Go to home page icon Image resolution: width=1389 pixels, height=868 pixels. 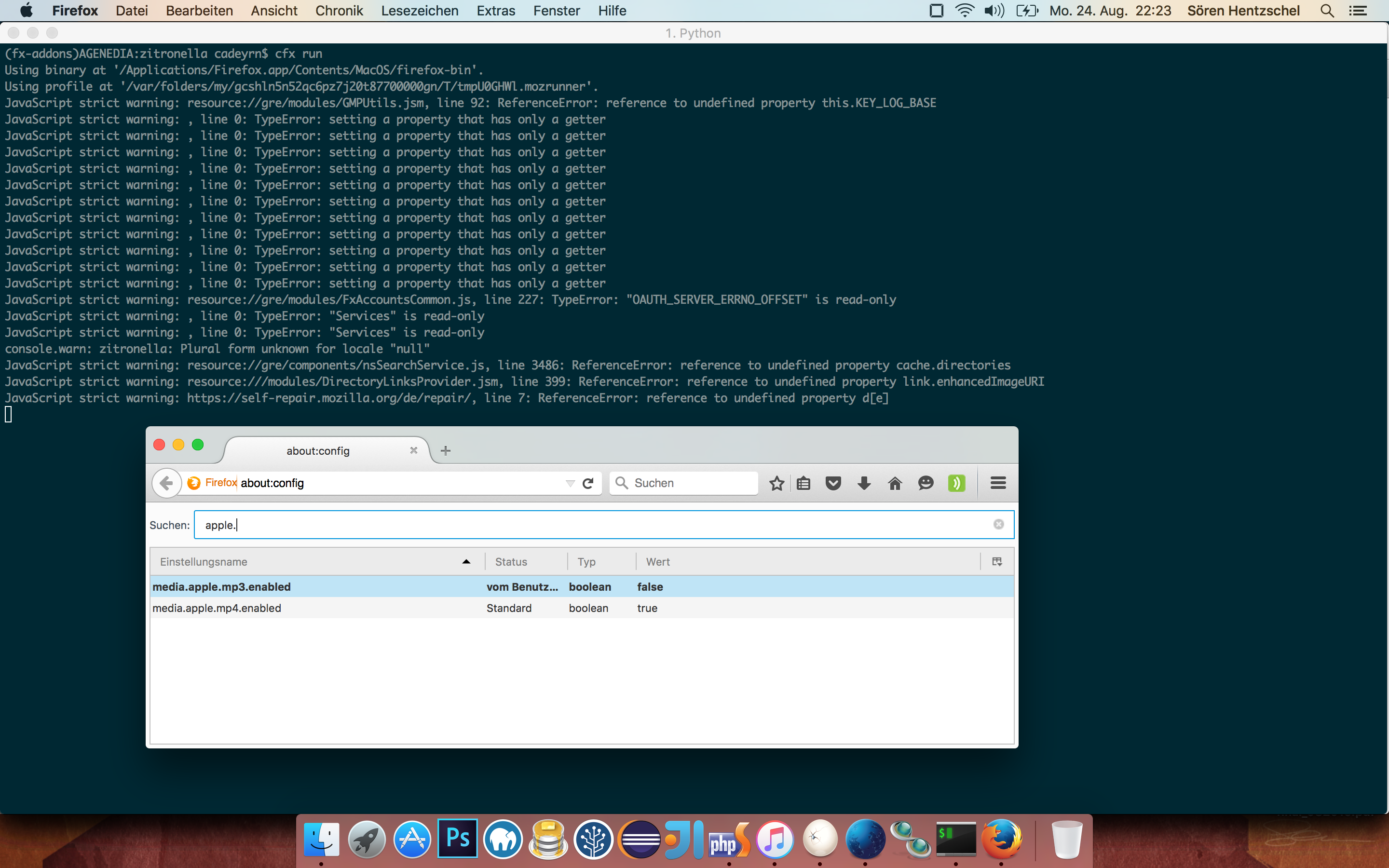895,483
